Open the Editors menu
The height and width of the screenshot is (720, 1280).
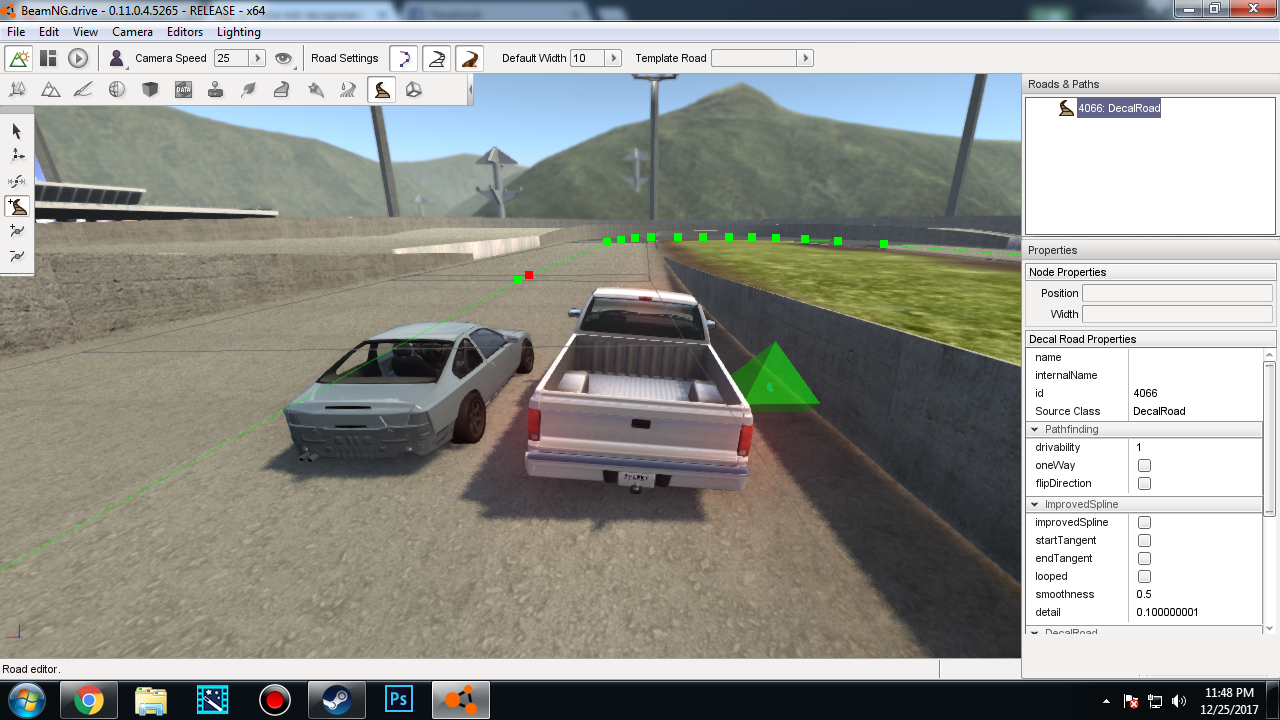pos(185,32)
